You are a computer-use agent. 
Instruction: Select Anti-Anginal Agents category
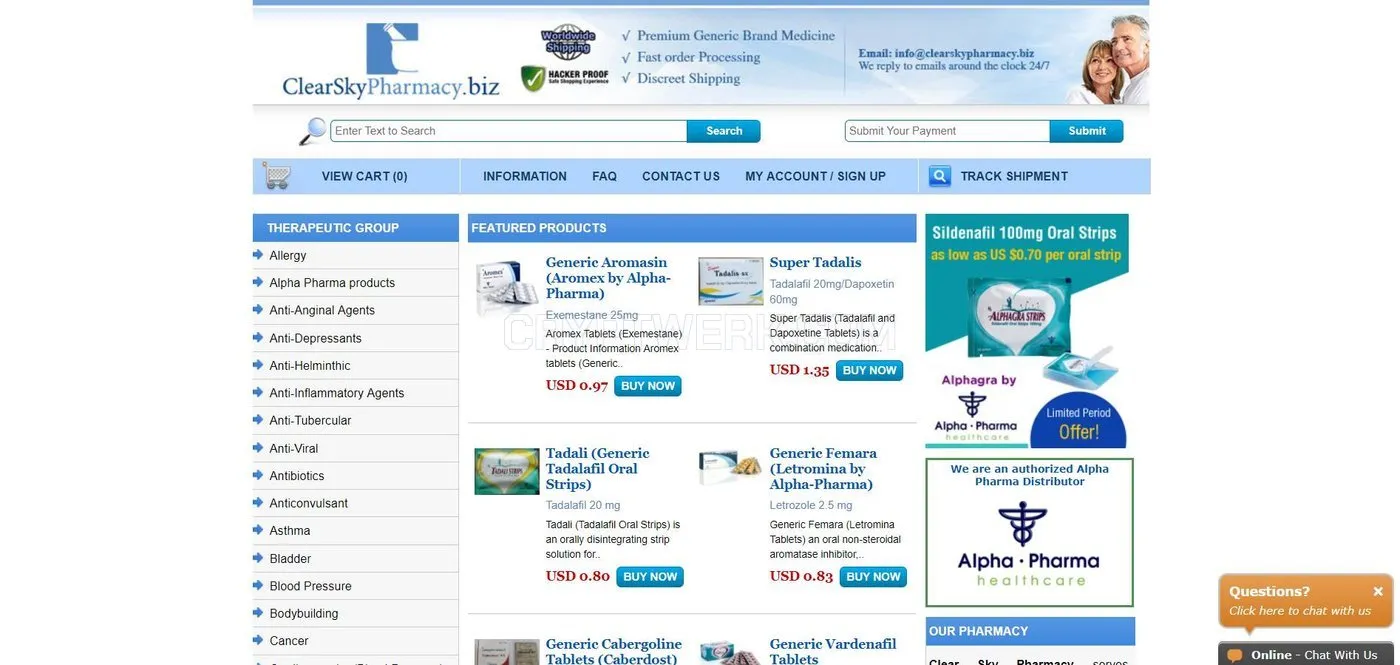point(322,310)
